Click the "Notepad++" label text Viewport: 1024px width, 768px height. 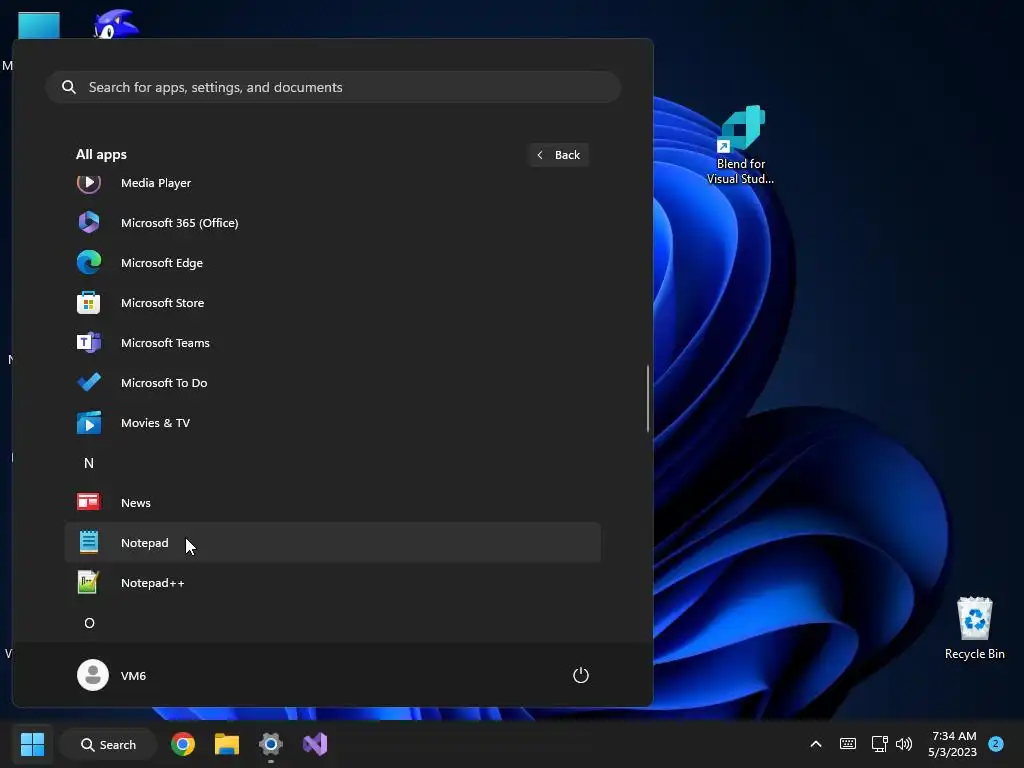click(x=153, y=583)
